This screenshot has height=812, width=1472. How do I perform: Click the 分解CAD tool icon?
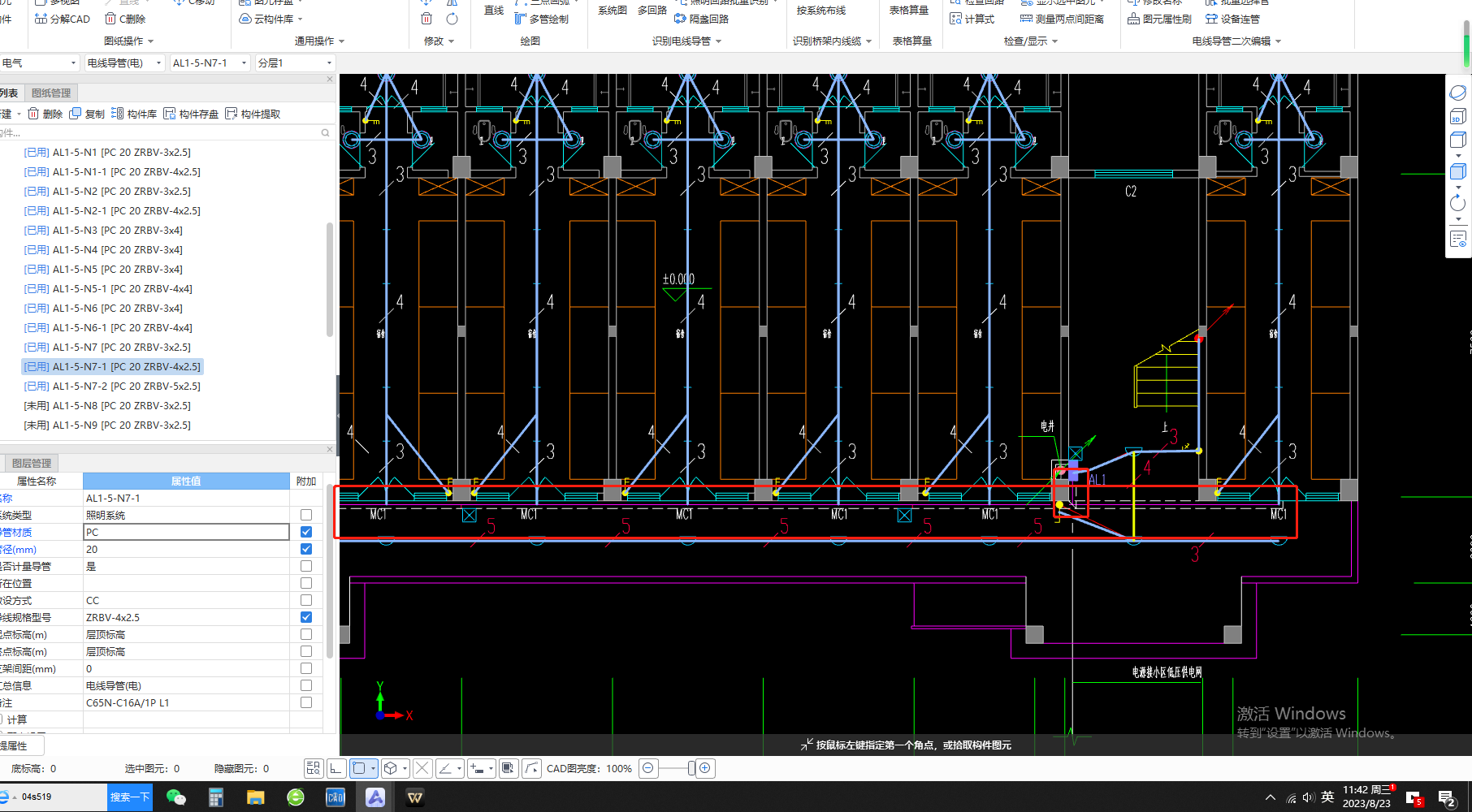tap(41, 19)
